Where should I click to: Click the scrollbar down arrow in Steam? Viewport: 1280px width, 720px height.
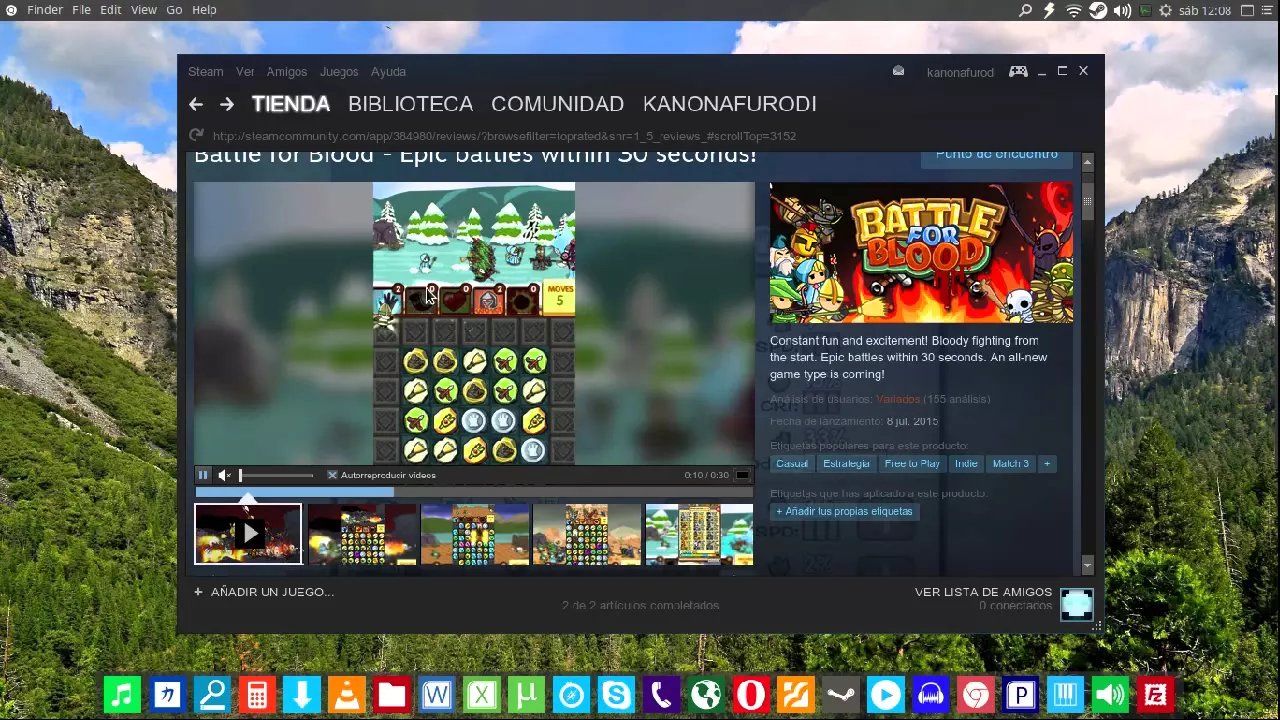click(x=1087, y=565)
